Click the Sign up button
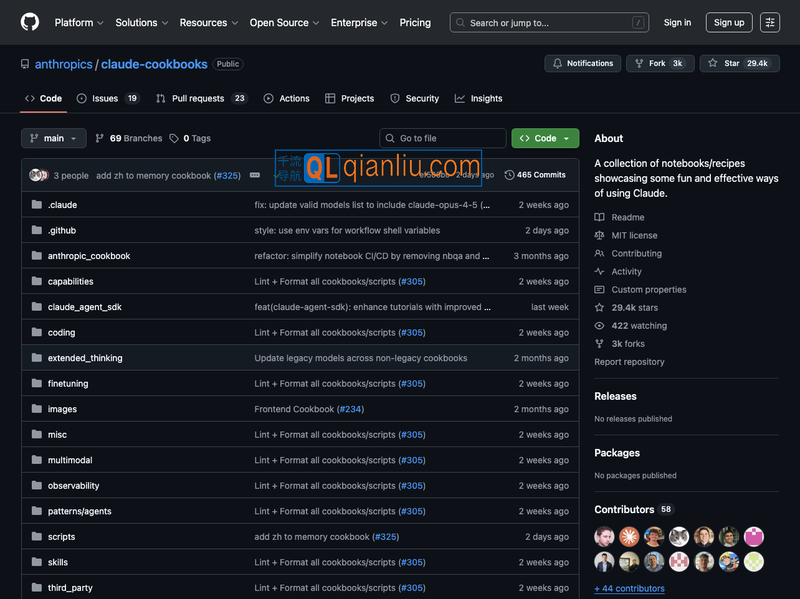The height and width of the screenshot is (599, 800). point(729,22)
